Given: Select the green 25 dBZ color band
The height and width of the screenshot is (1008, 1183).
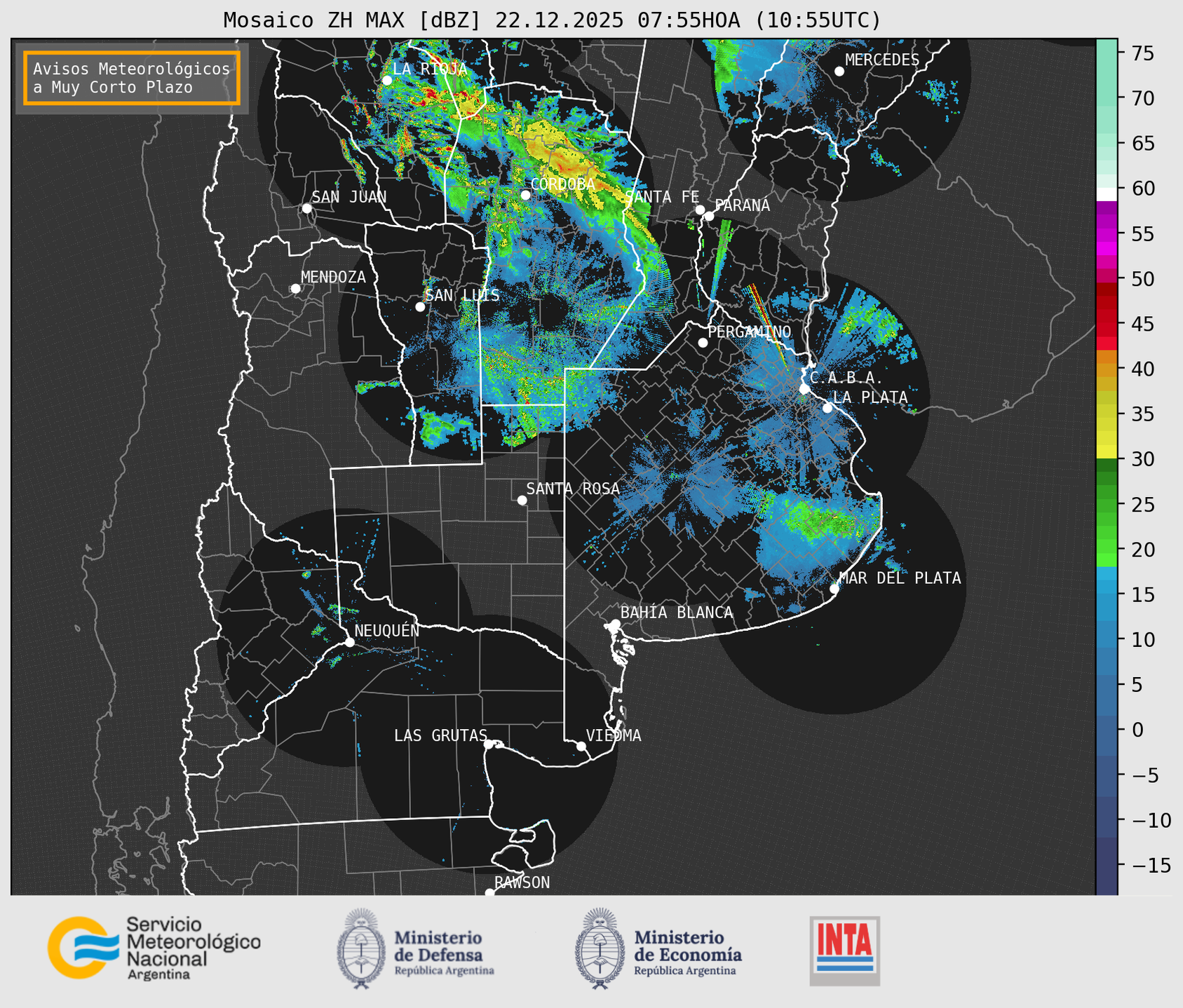Looking at the screenshot, I should 1107,504.
